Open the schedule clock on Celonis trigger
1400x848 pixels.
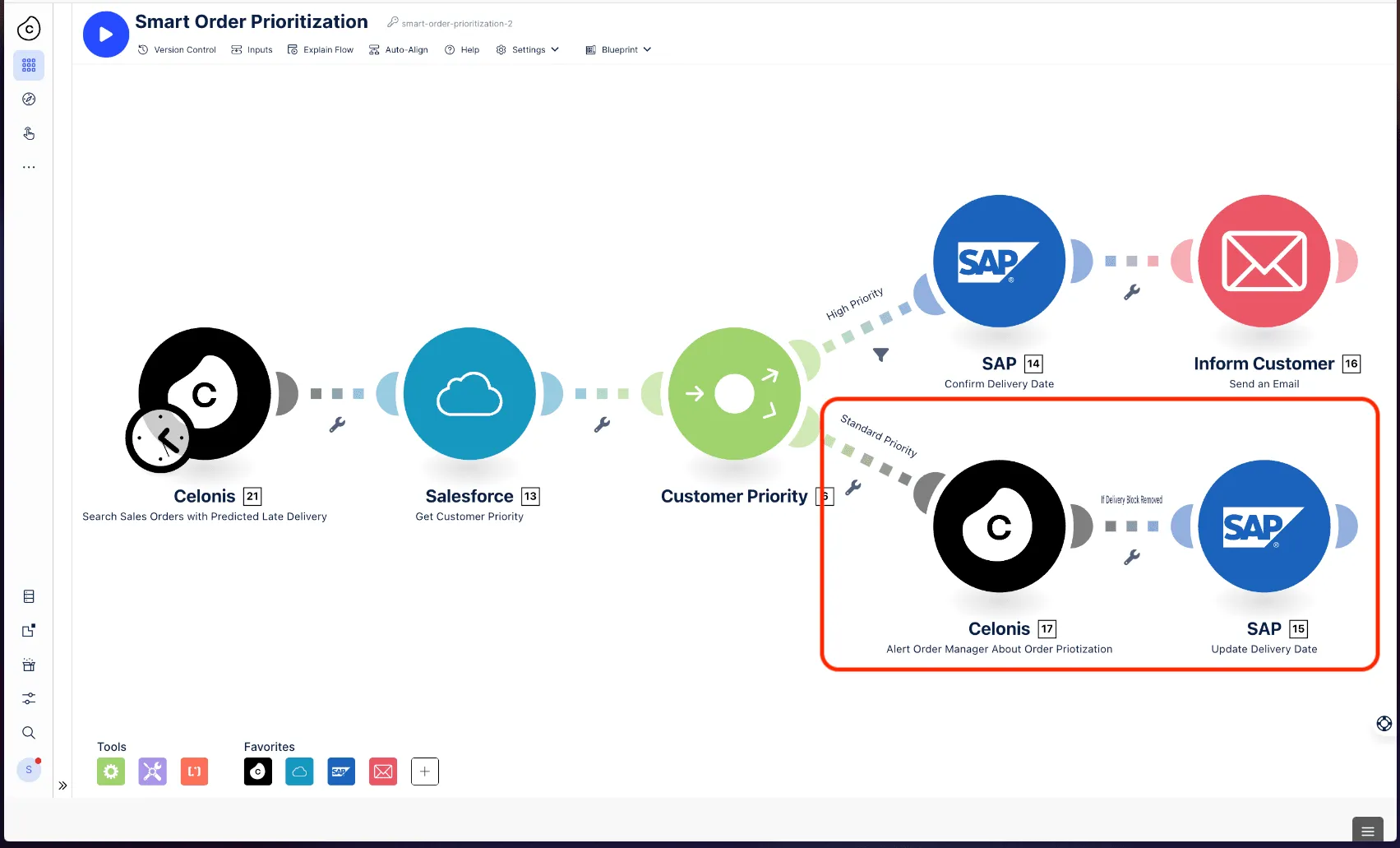pos(160,438)
